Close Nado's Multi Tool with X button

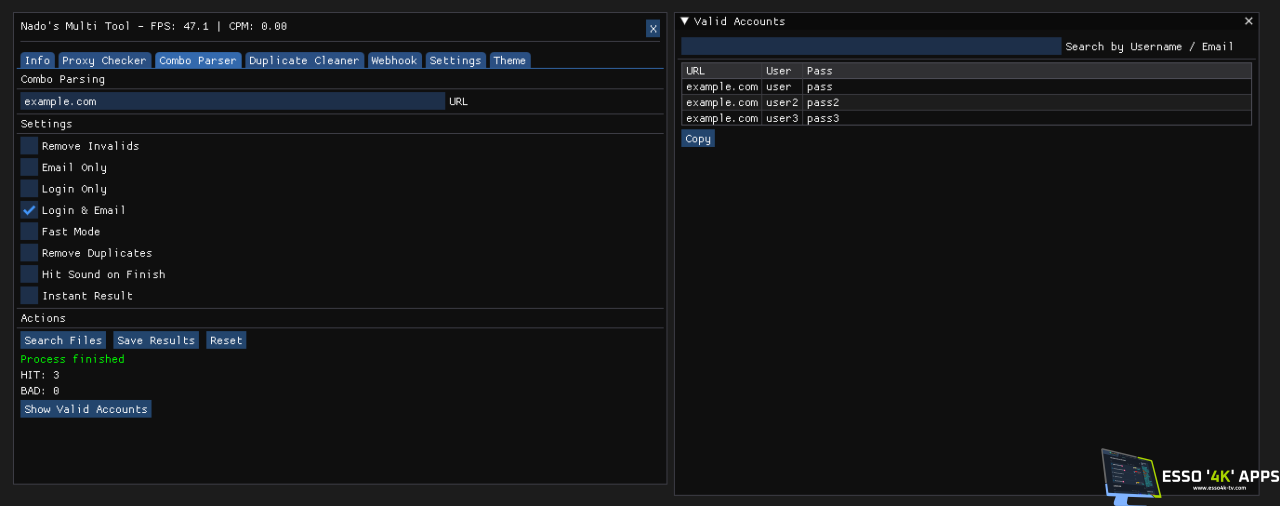click(653, 29)
